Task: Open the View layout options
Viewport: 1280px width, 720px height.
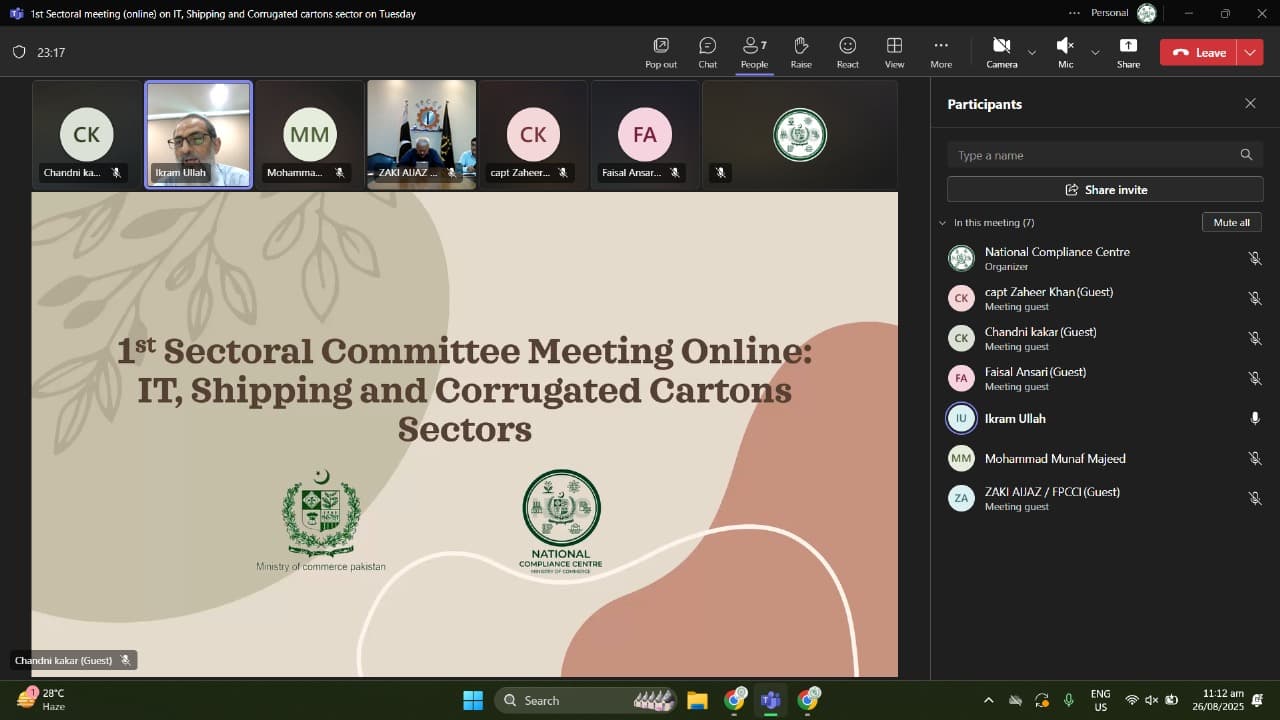Action: 894,52
